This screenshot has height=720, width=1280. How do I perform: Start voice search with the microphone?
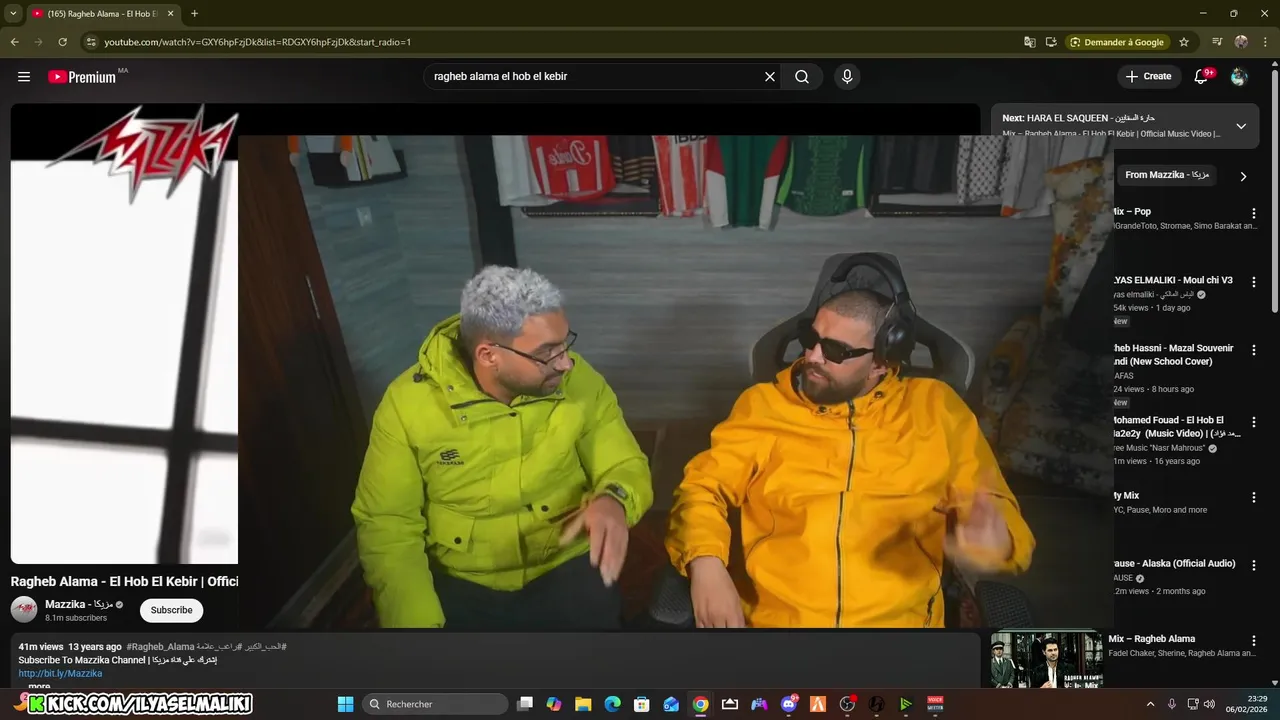click(847, 77)
